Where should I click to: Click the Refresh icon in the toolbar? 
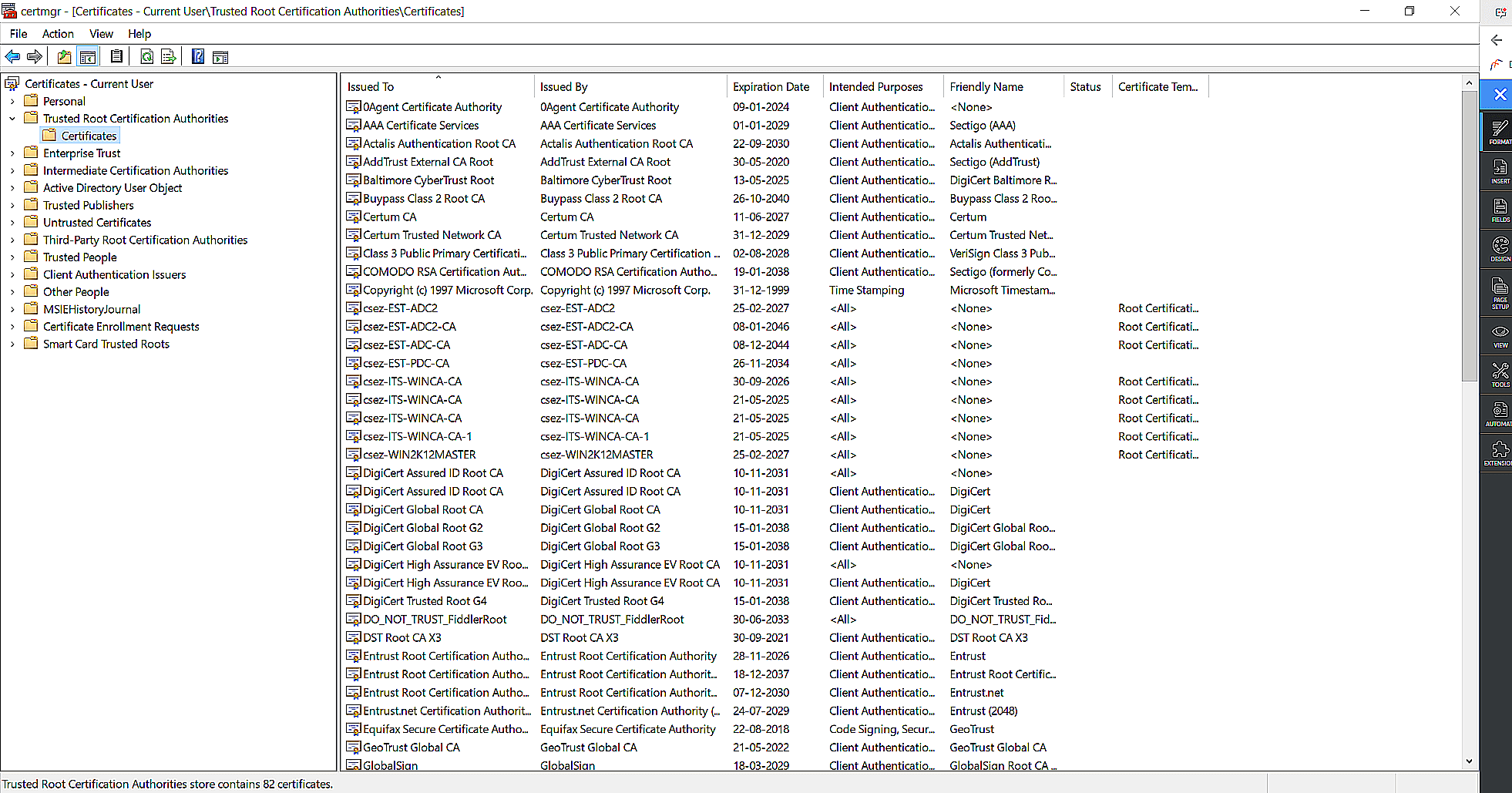[146, 56]
